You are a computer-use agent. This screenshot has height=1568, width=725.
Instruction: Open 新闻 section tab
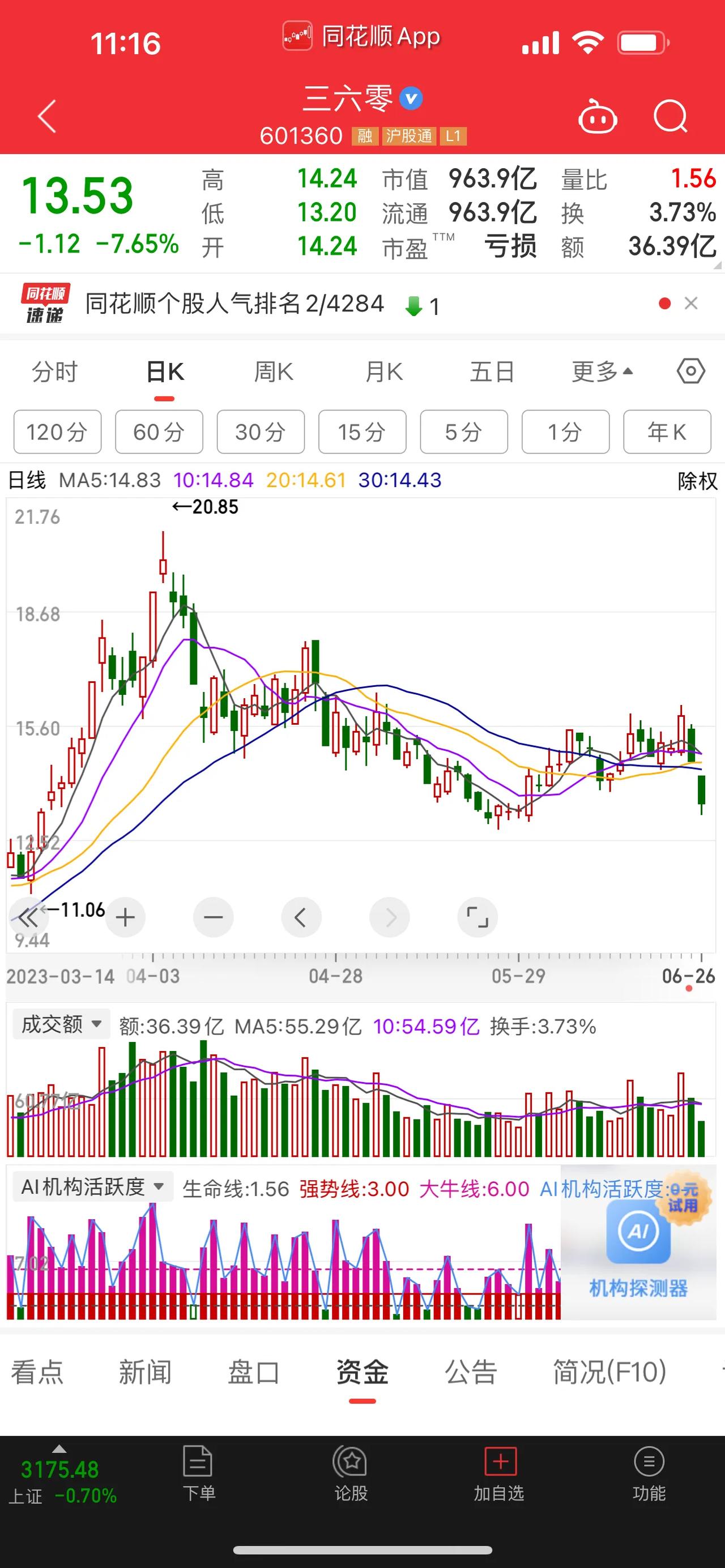(145, 1373)
